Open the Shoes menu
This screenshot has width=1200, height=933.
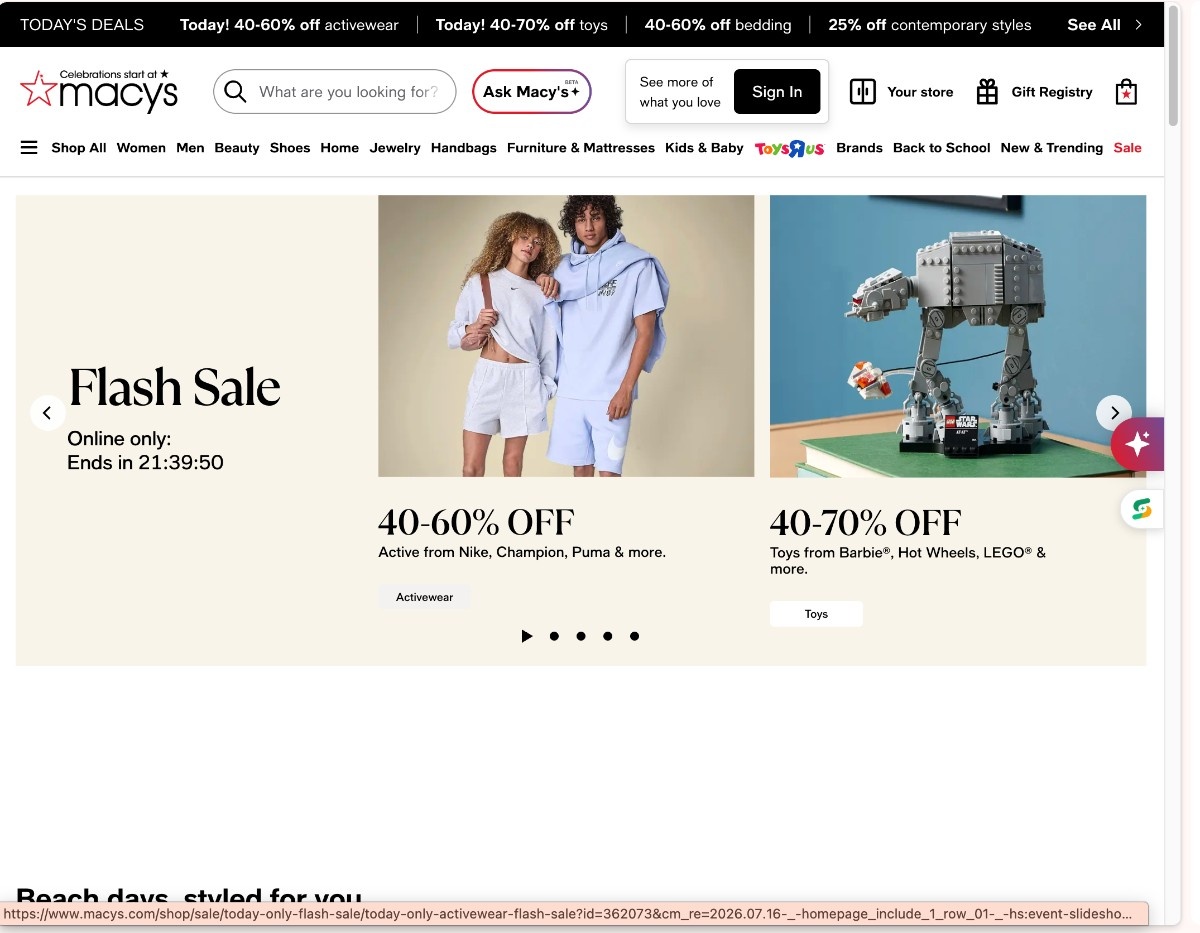click(x=290, y=148)
